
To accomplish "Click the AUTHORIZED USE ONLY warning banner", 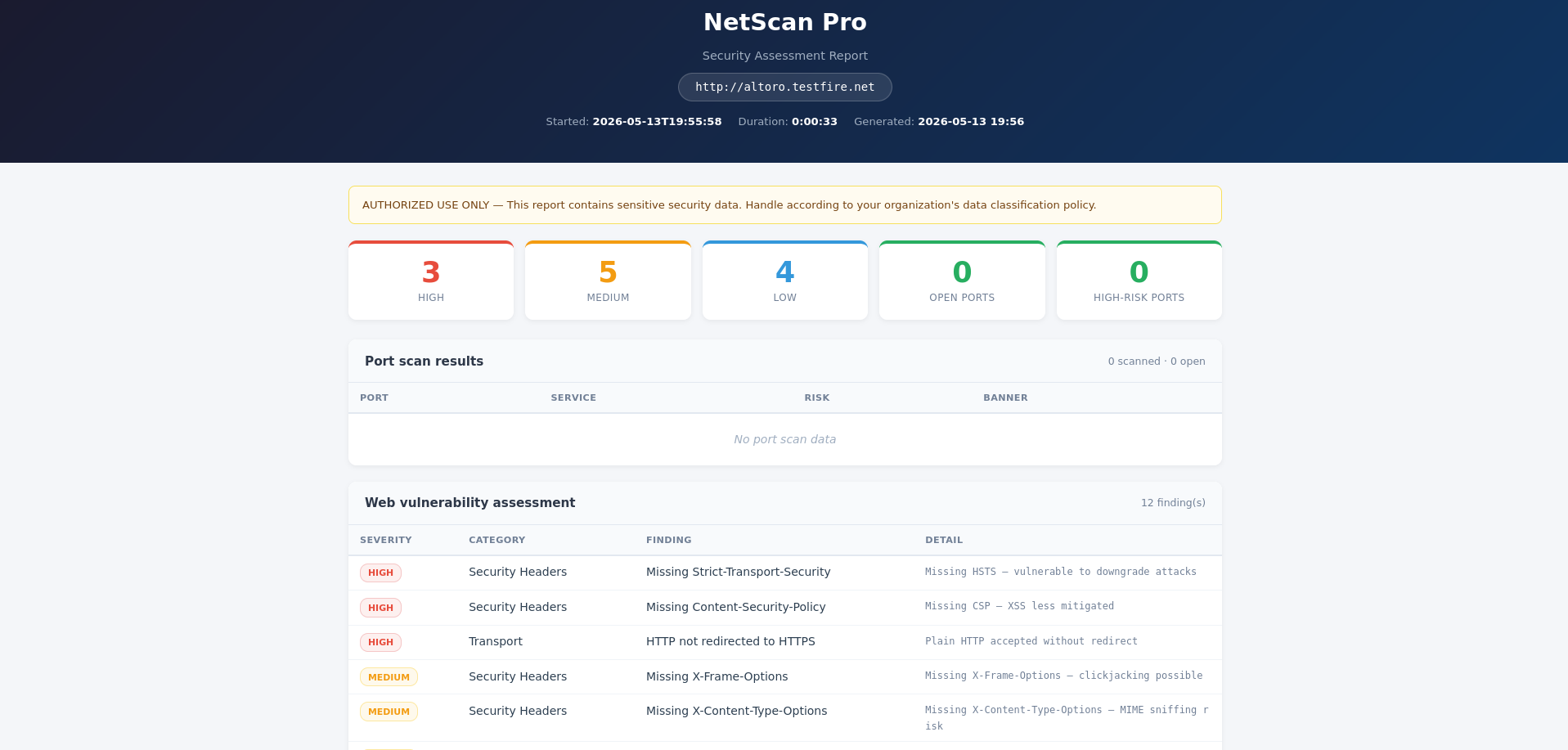I will (784, 204).
